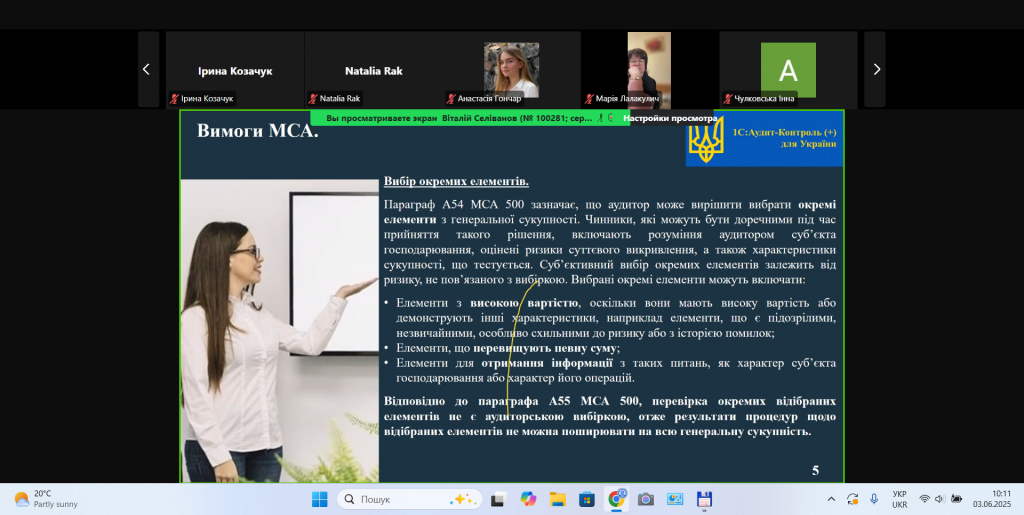Click muted mic icon for Natalia Rak

click(x=313, y=99)
